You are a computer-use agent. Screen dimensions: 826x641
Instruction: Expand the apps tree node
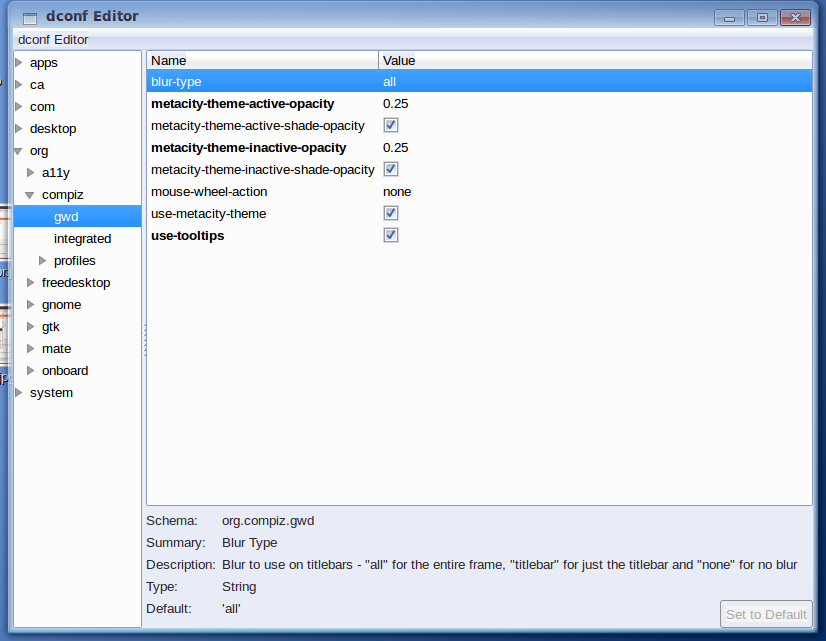pos(17,62)
